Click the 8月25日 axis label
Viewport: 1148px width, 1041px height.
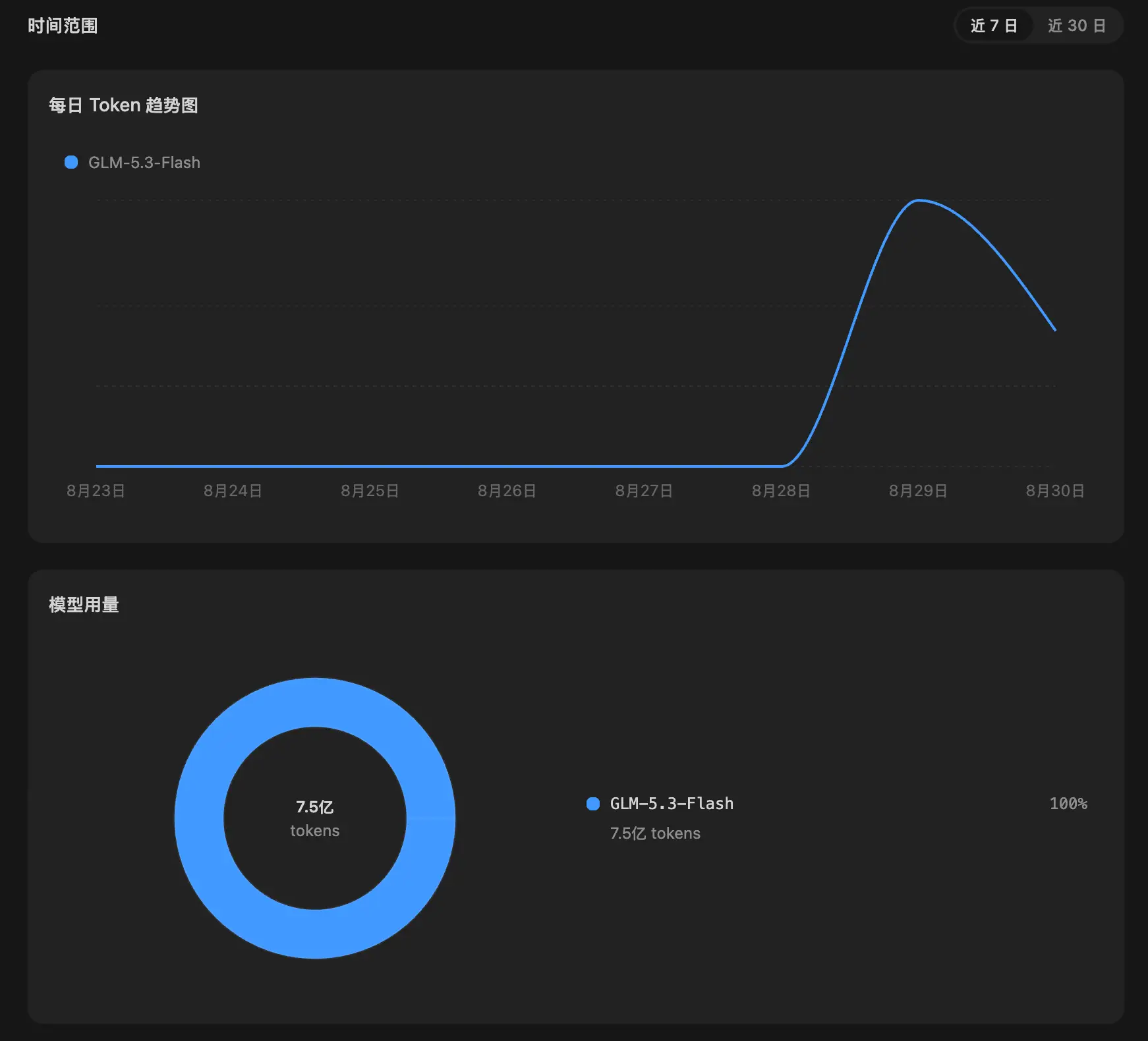coord(370,491)
